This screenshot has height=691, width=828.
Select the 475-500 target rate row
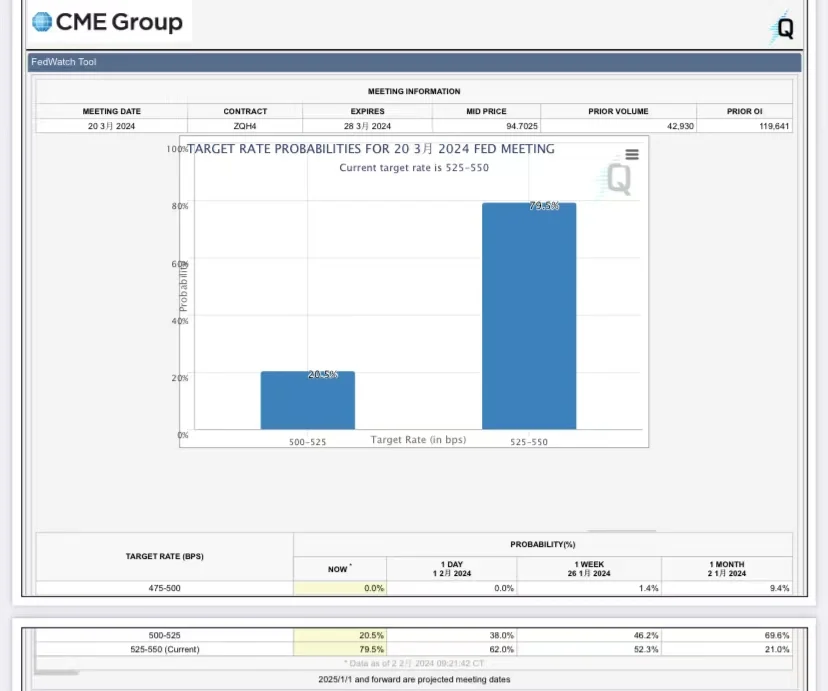(x=165, y=588)
